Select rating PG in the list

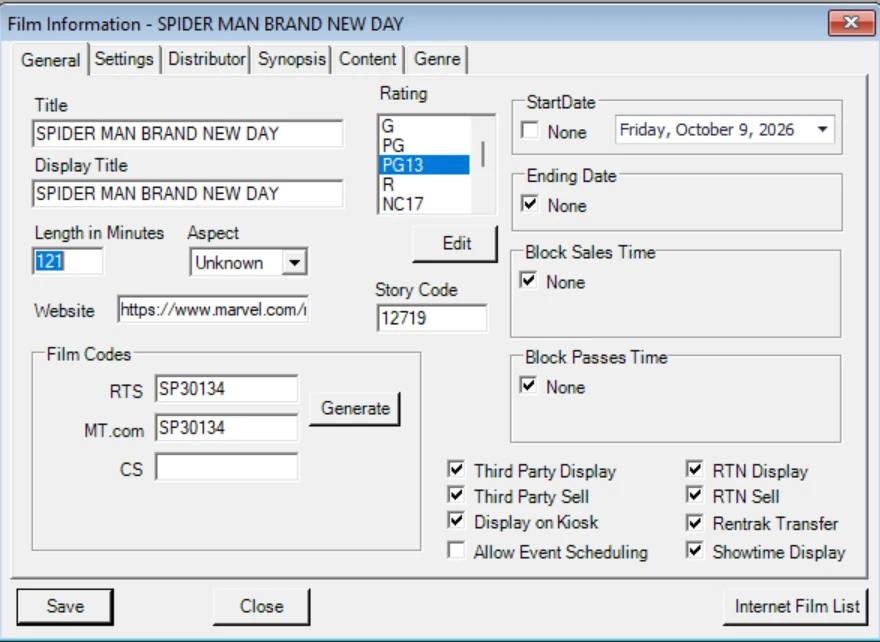point(424,145)
